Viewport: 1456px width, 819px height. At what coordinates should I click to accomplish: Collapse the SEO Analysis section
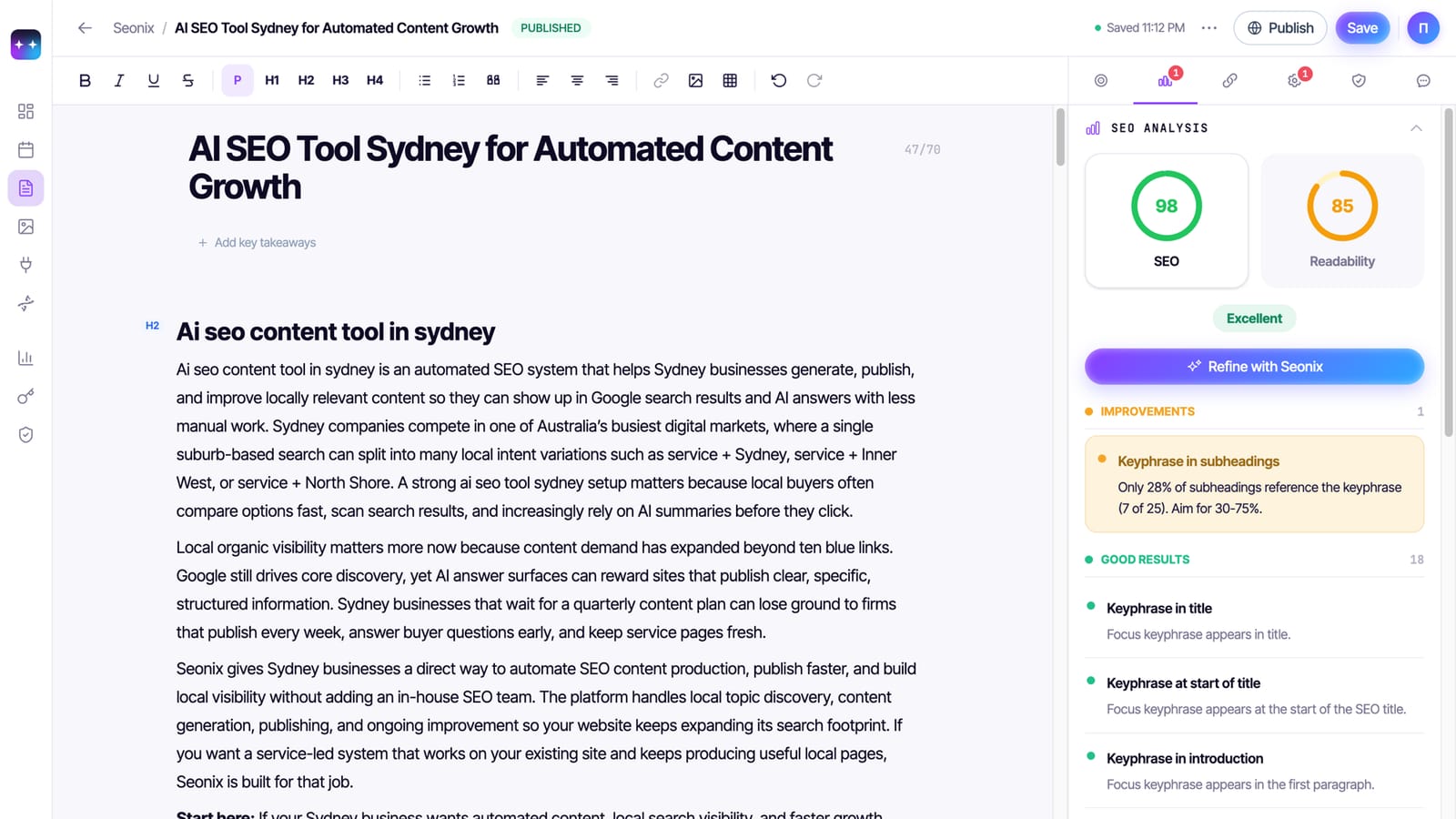click(x=1416, y=128)
